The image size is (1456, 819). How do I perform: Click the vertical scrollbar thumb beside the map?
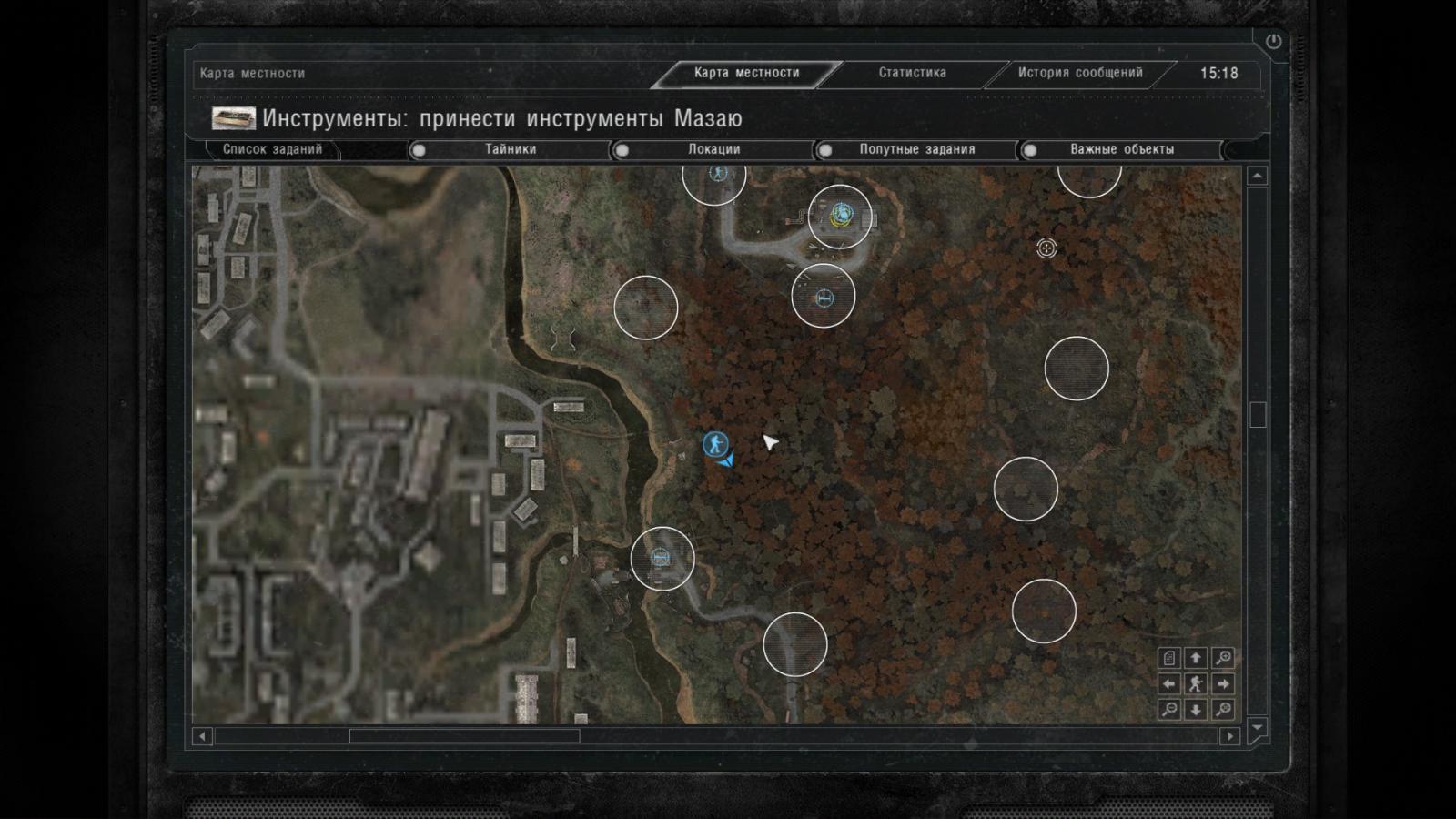[1258, 415]
